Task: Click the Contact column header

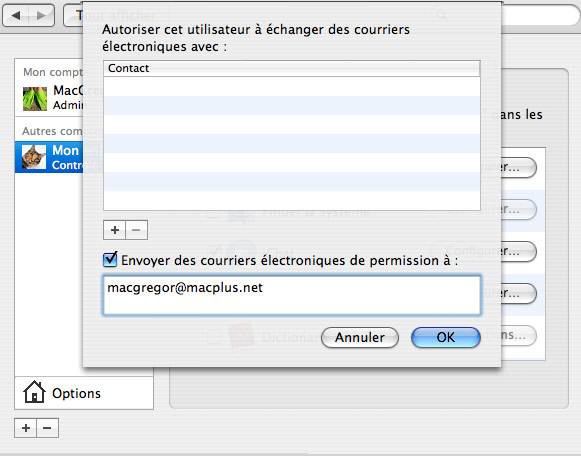Action: pos(292,69)
